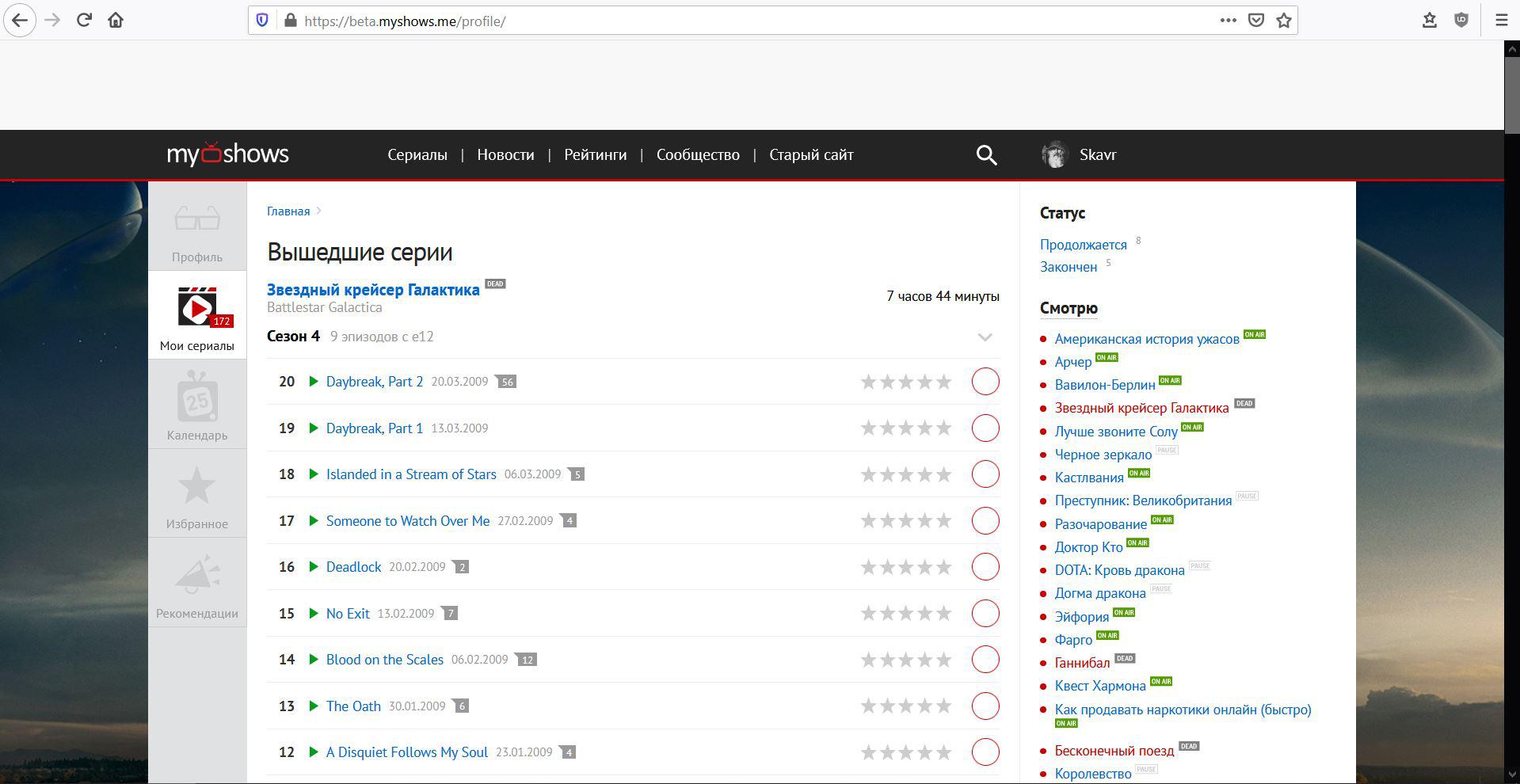Screen dimensions: 1520x784
Task: Go back in browser history
Action: tap(20, 21)
